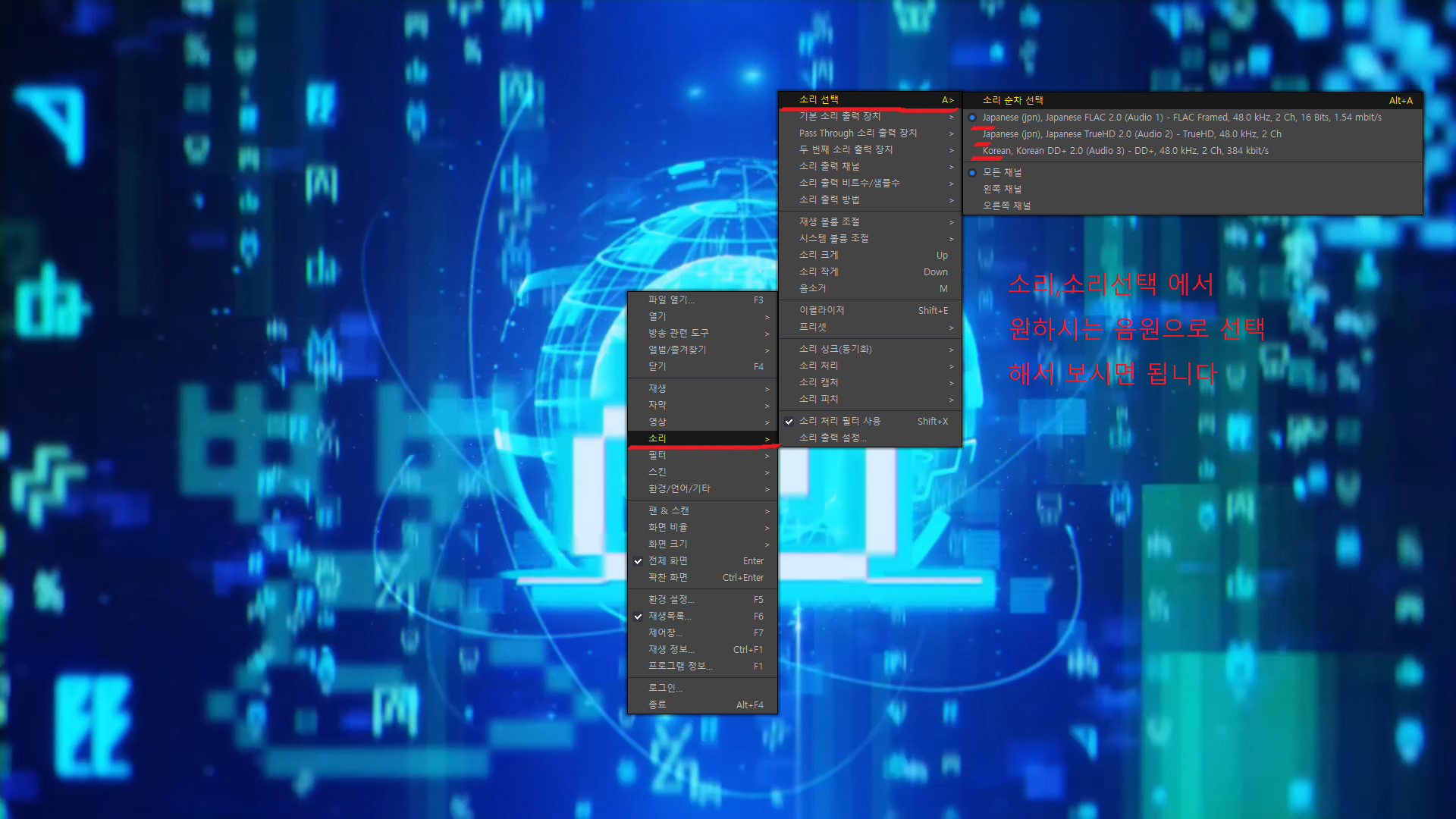
Task: Click 종료 to exit the player
Action: (x=657, y=705)
